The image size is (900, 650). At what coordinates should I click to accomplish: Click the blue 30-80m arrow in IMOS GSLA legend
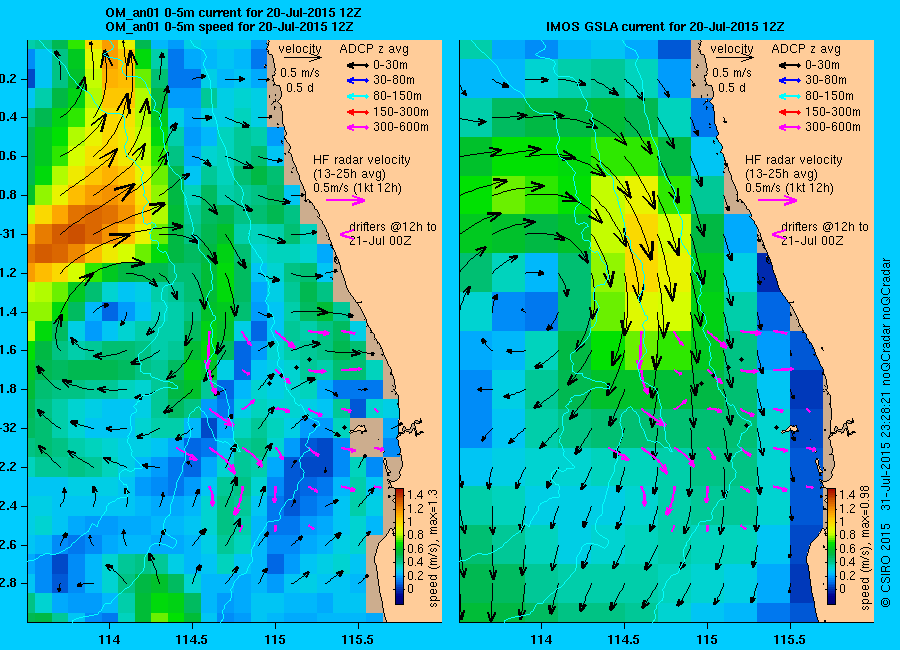pos(790,80)
